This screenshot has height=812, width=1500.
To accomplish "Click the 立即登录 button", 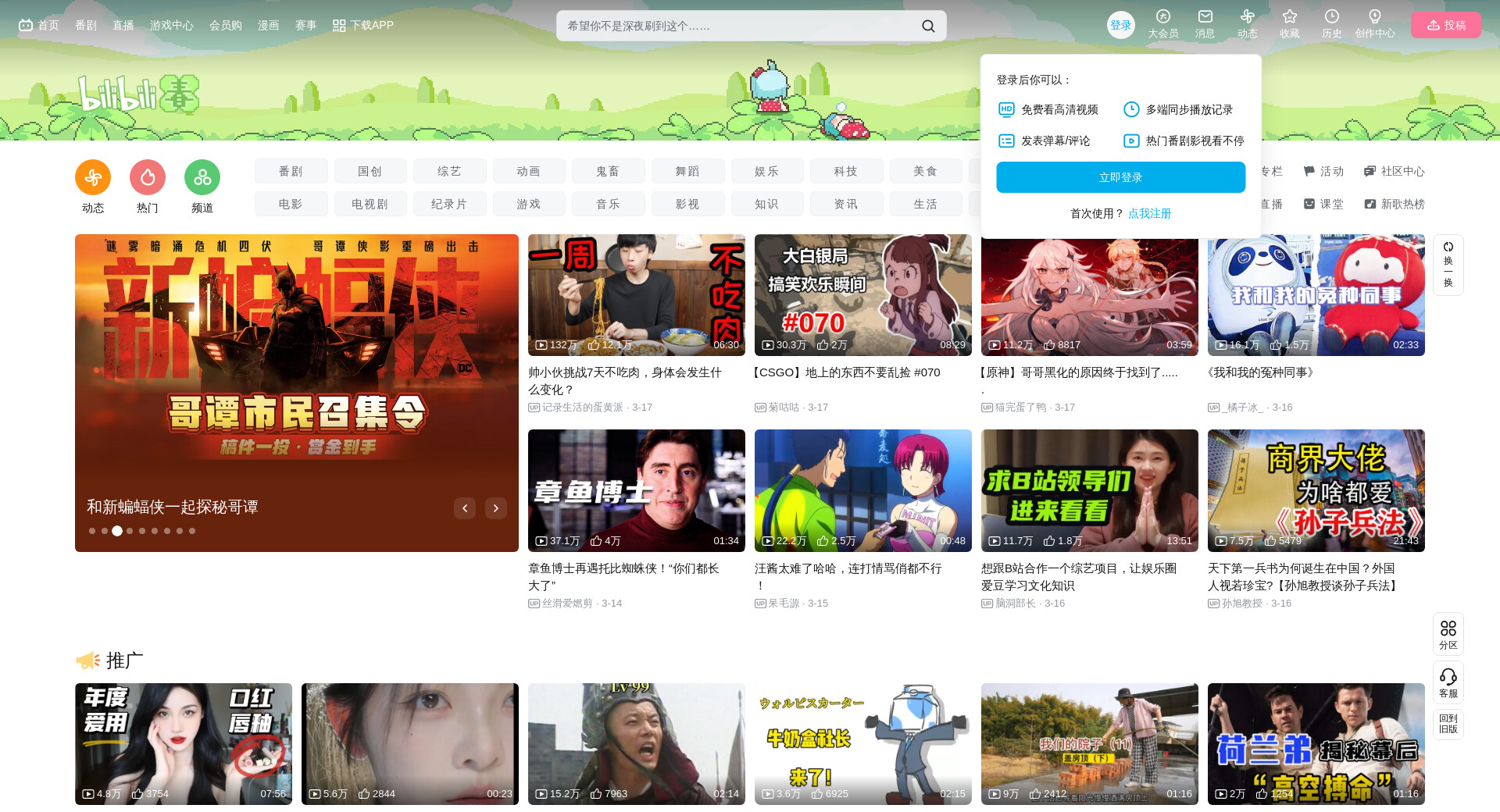I will click(1121, 177).
